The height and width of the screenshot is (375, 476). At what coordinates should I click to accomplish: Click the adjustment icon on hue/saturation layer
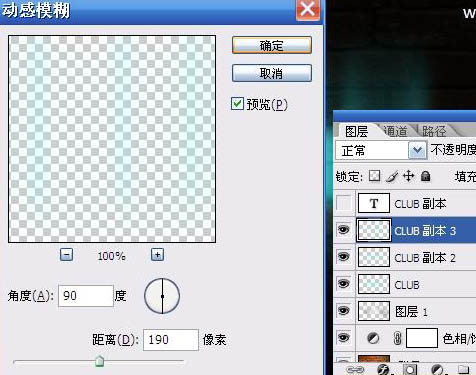pyautogui.click(x=373, y=338)
